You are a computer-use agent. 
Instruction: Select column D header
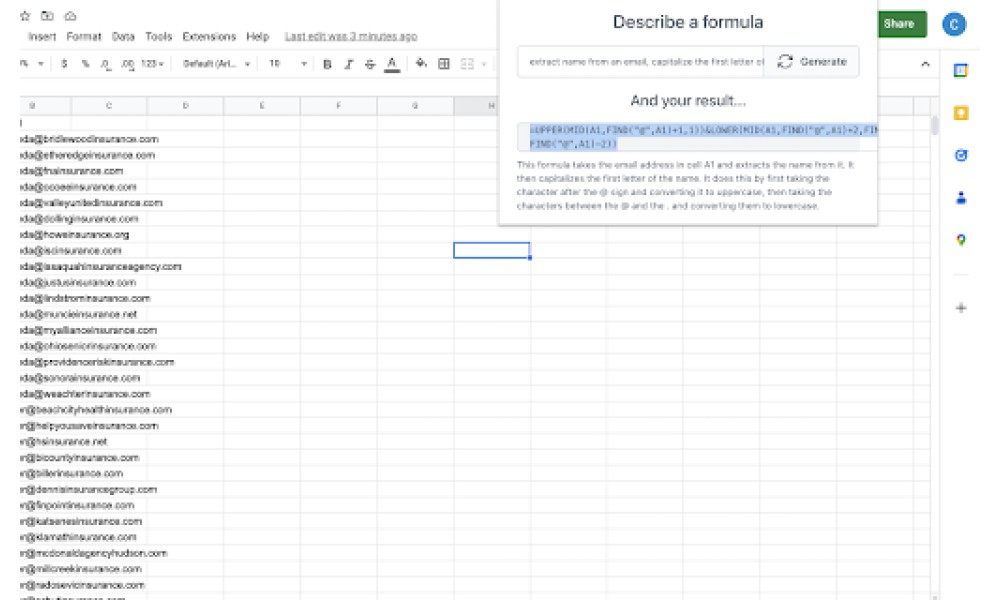click(186, 106)
